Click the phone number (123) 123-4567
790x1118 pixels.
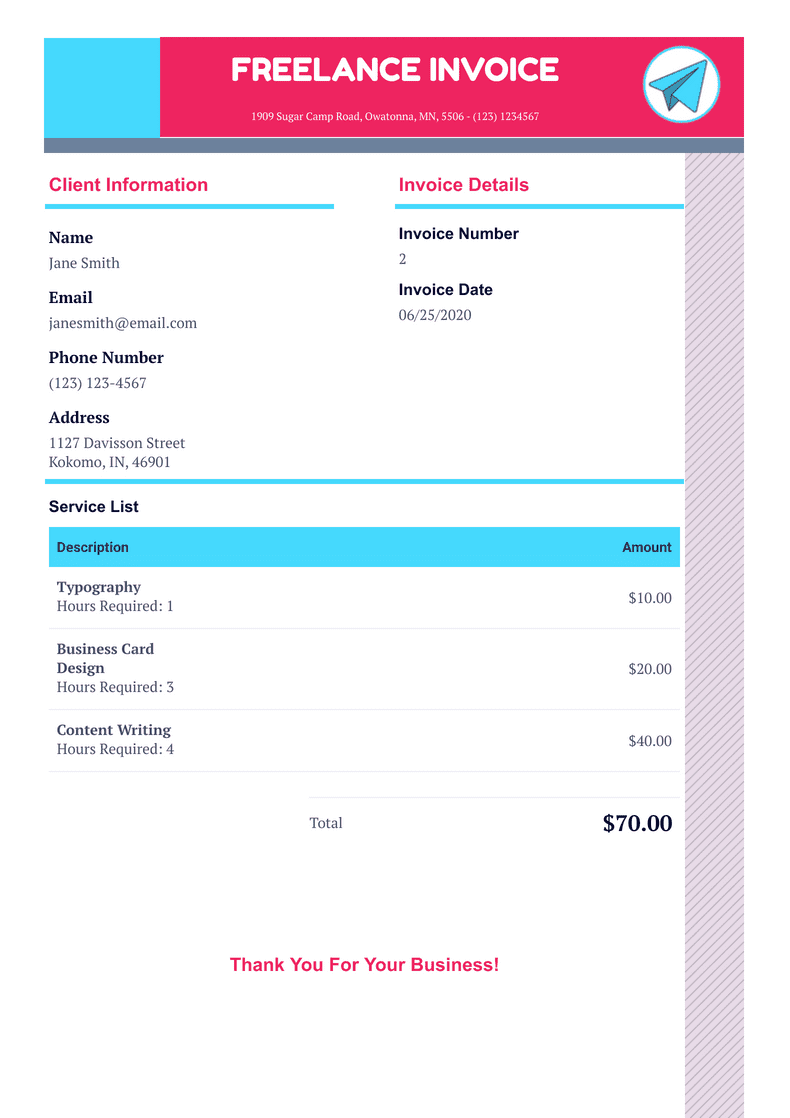point(97,383)
